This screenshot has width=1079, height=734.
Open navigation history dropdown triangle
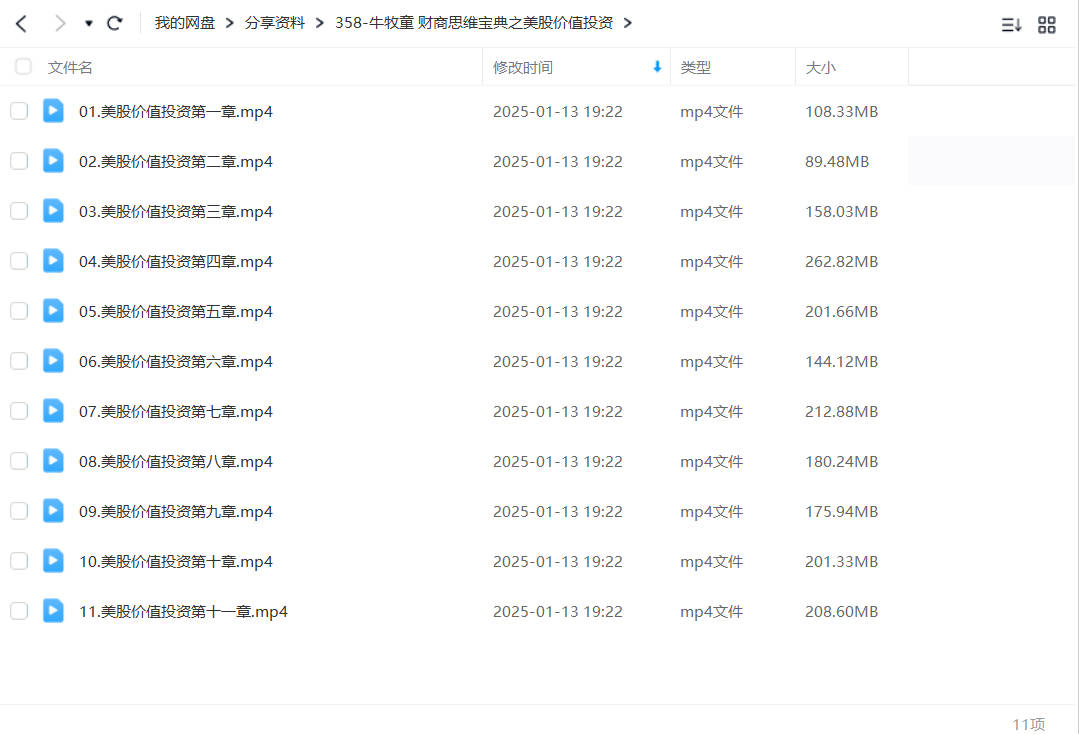(x=89, y=24)
